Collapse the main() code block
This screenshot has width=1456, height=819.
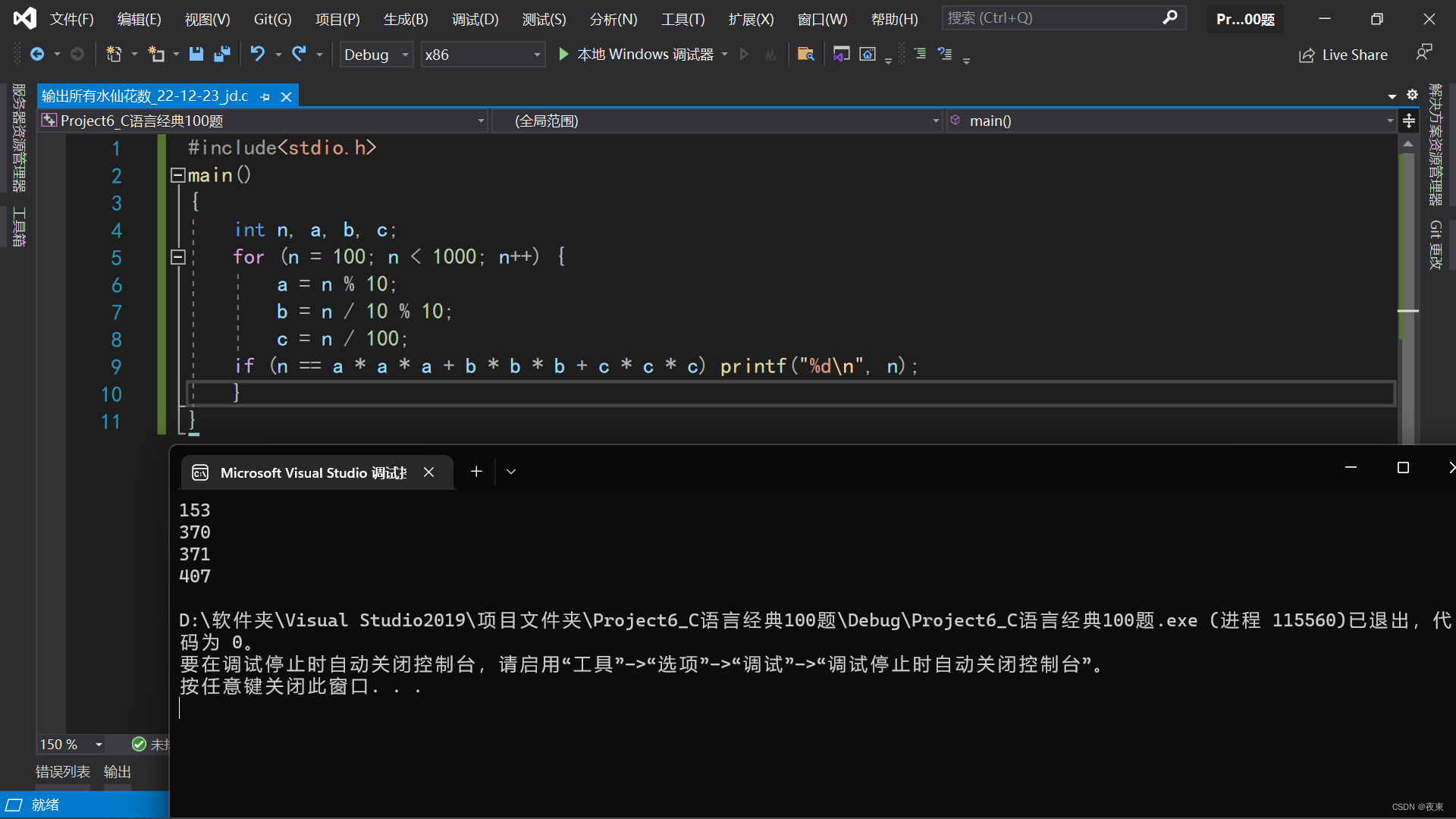point(177,175)
